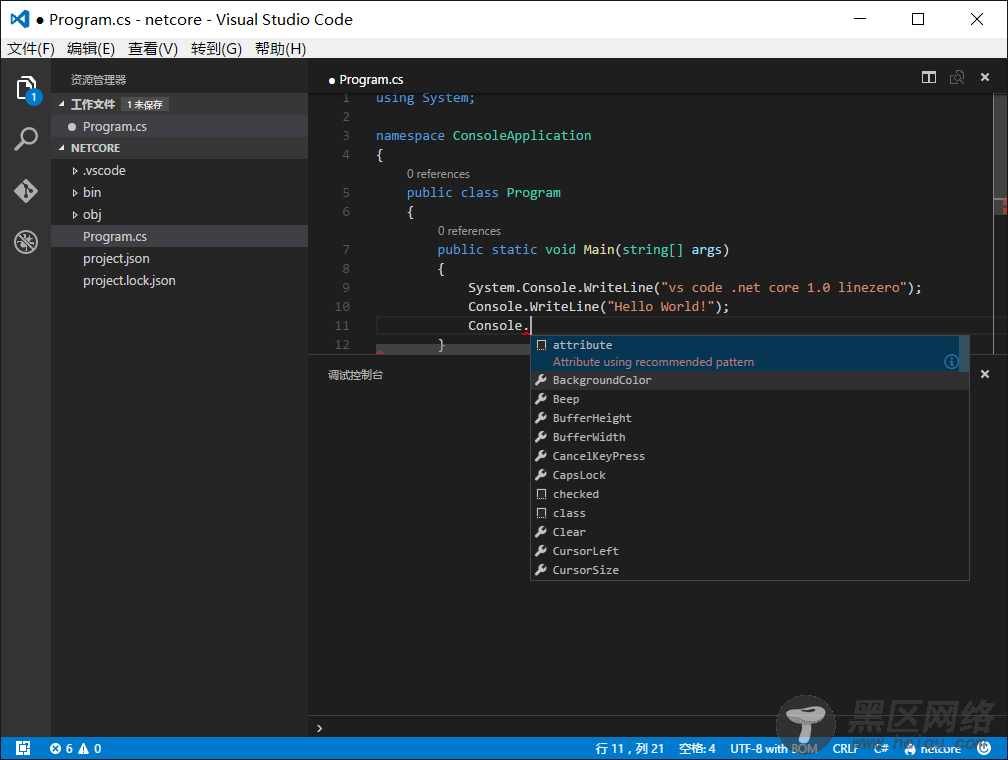1008x760 pixels.
Task: Choose checked snippet from suggestions
Action: point(750,494)
